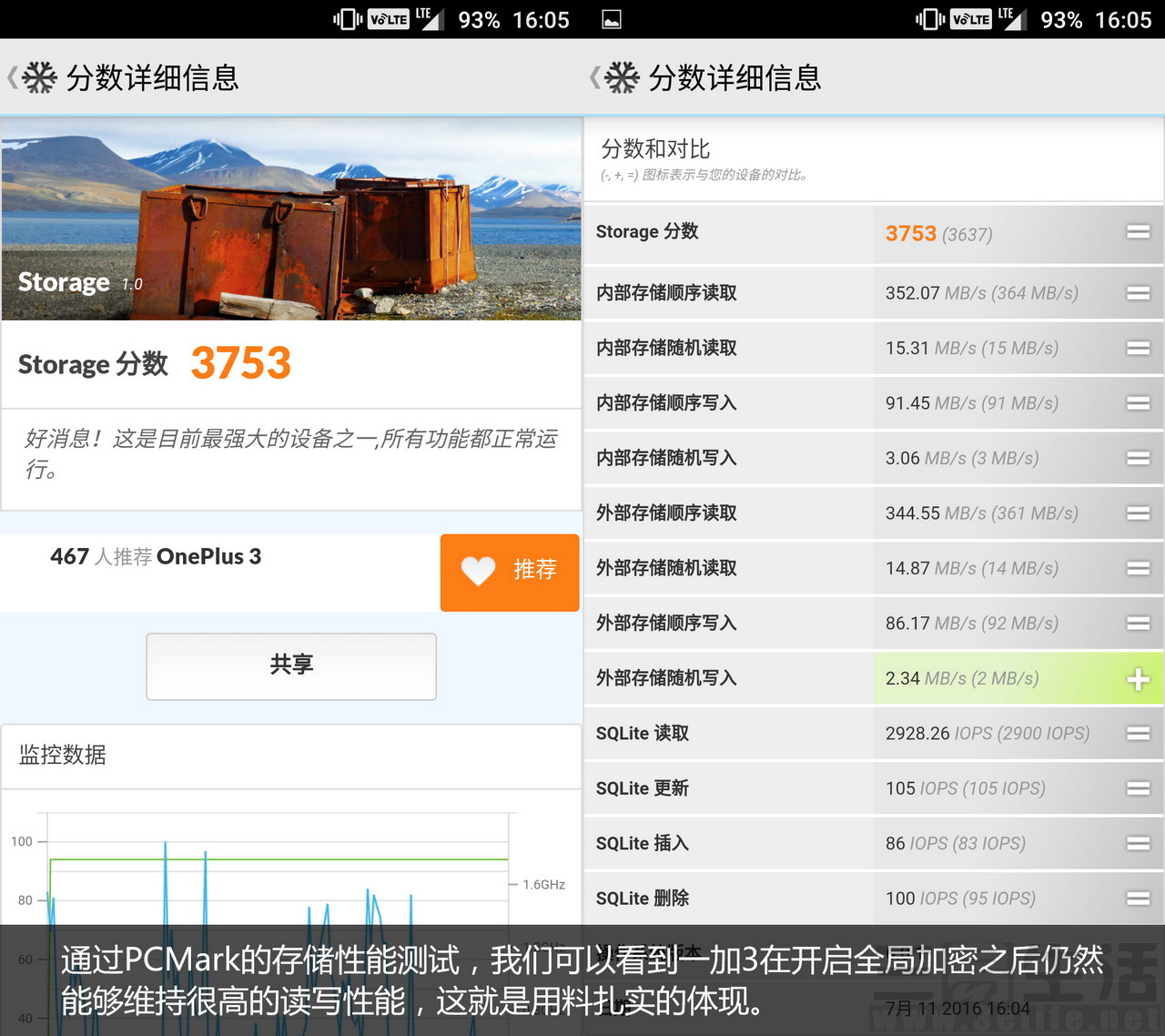Tap the 93% battery reading in the right status bar
Viewport: 1165px width, 1036px height.
[x=1061, y=20]
